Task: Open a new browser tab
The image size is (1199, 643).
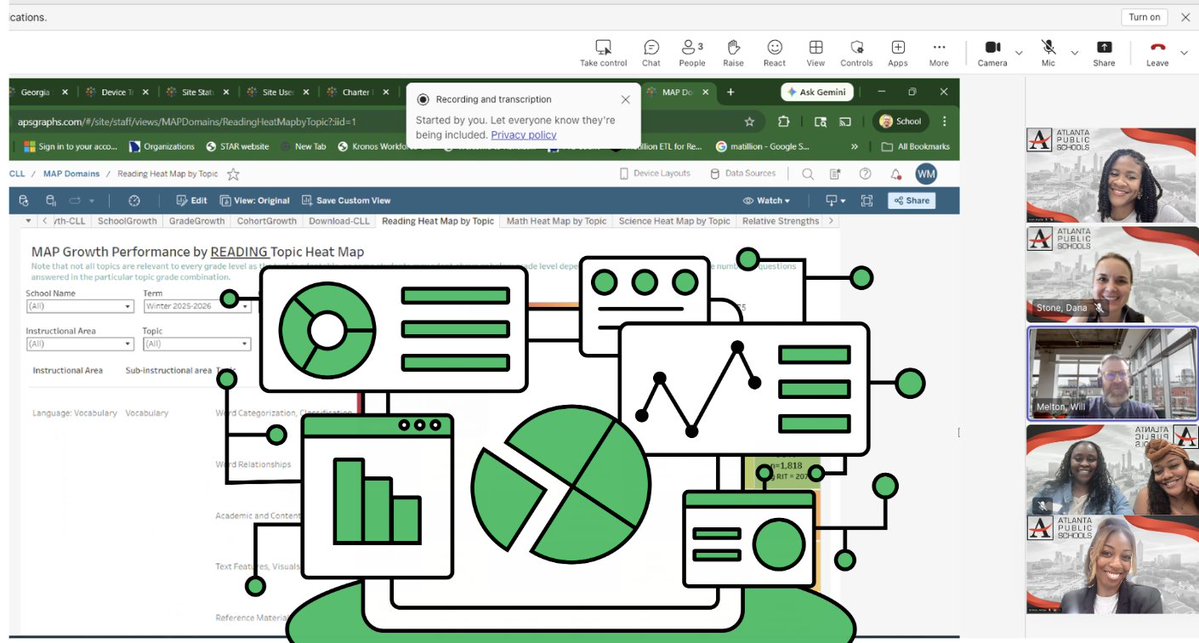Action: pos(730,92)
